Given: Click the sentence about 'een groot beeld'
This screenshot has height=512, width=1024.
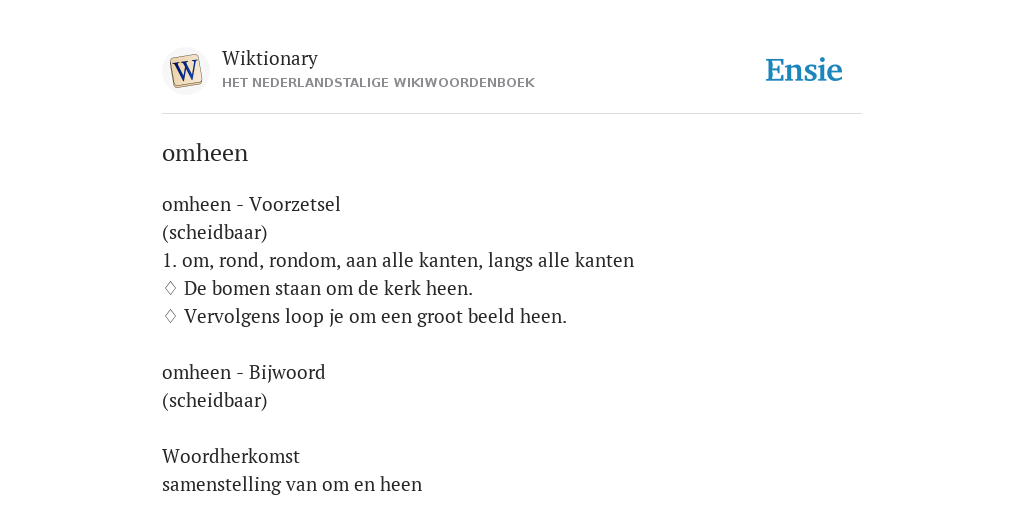Looking at the screenshot, I should pos(376,316).
